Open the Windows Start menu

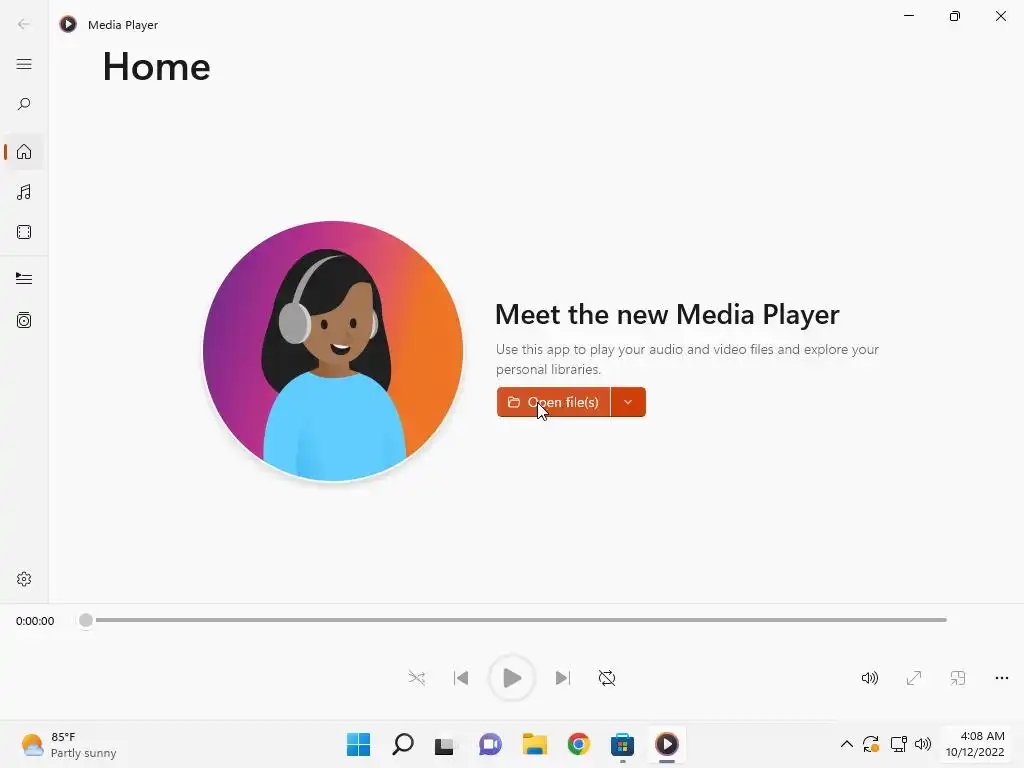coord(359,744)
